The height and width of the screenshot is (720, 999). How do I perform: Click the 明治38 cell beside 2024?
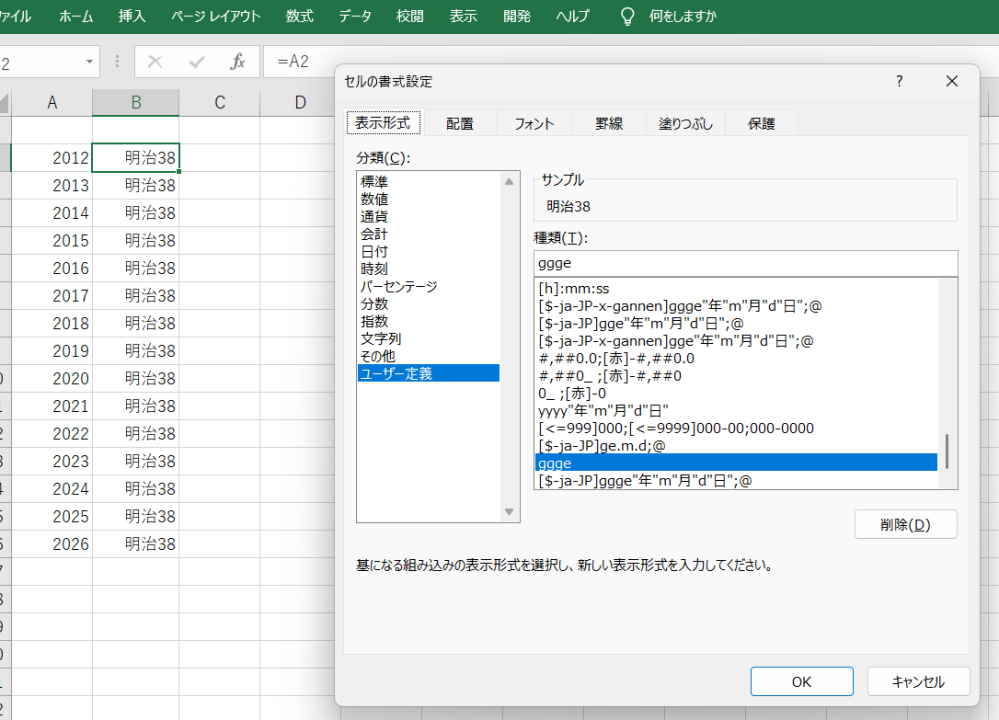[x=136, y=489]
